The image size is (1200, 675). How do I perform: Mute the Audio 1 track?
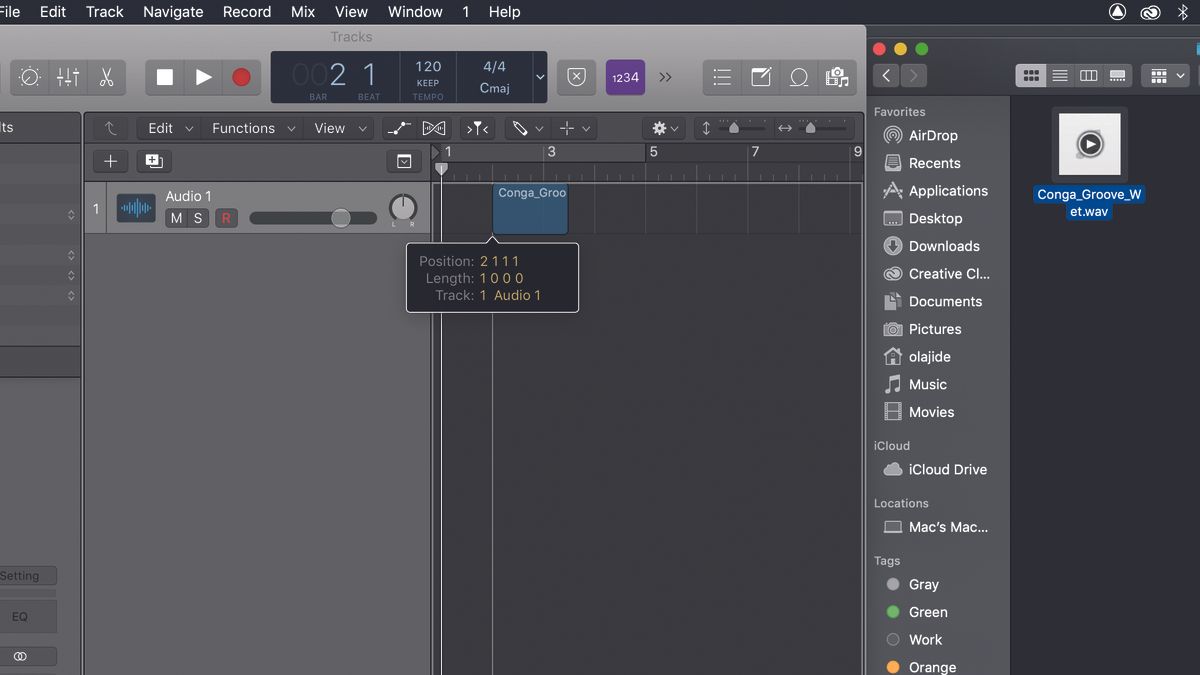(x=176, y=217)
